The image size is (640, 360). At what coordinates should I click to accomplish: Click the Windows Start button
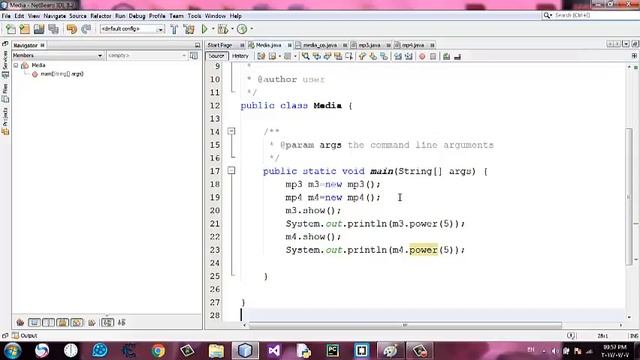[x=13, y=351]
